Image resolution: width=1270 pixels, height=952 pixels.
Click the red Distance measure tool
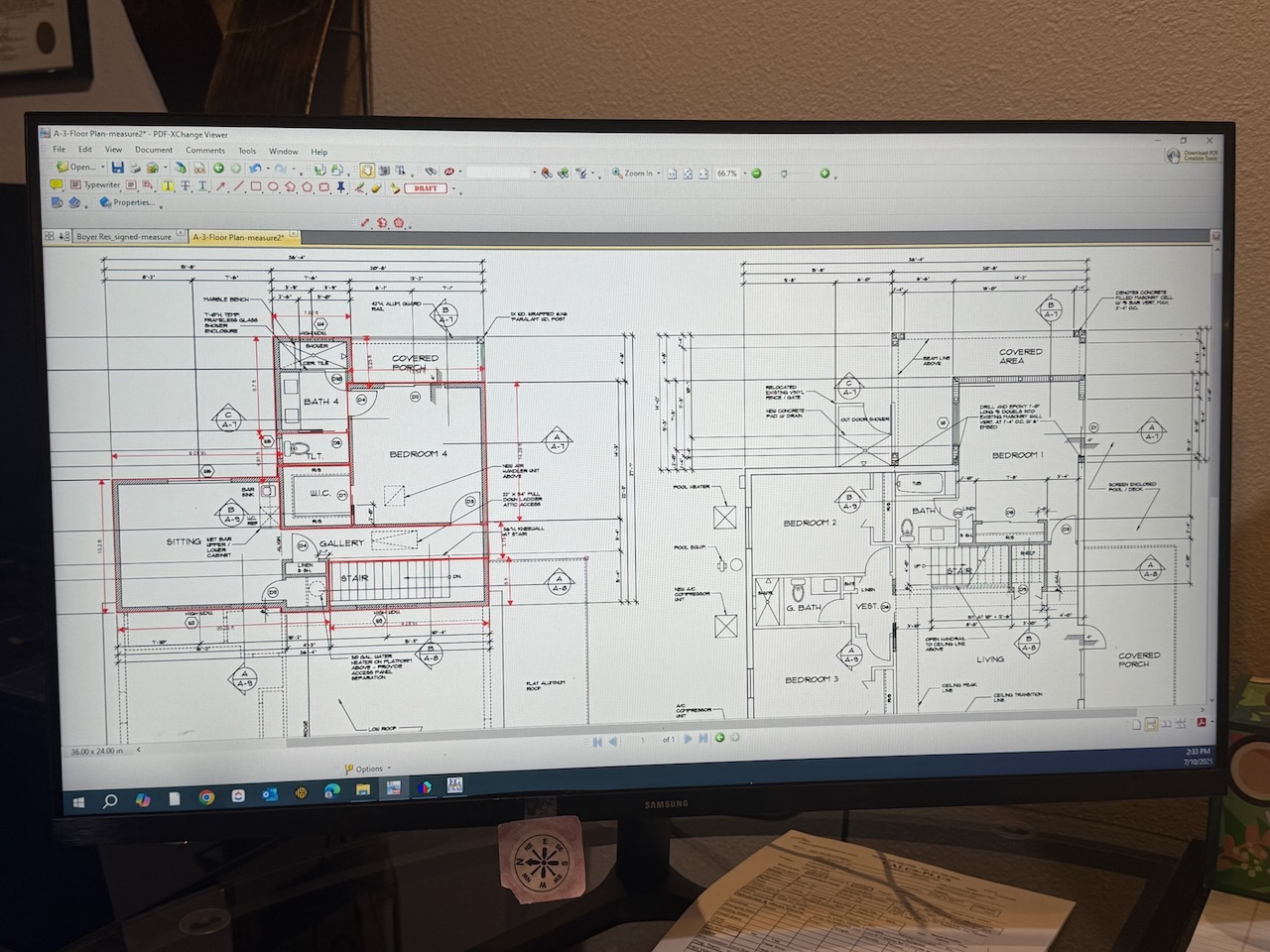365,222
